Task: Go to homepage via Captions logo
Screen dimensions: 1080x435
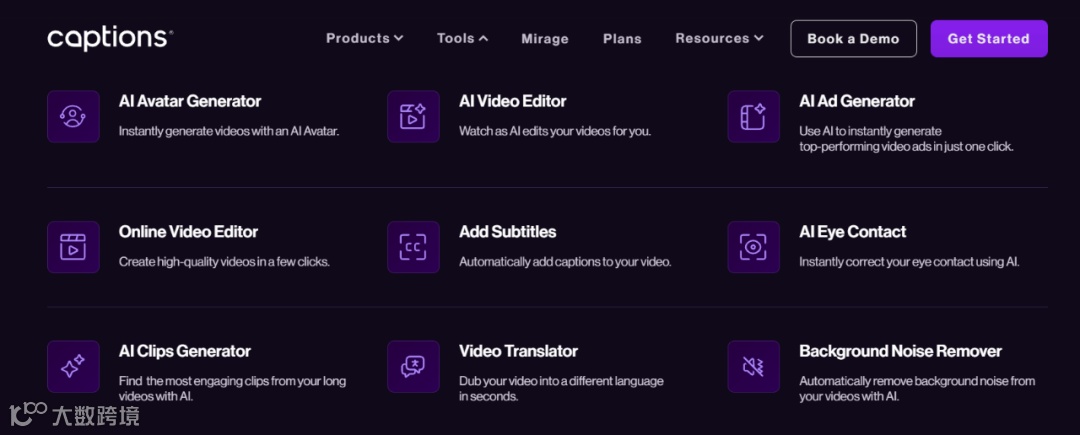Action: pyautogui.click(x=110, y=39)
